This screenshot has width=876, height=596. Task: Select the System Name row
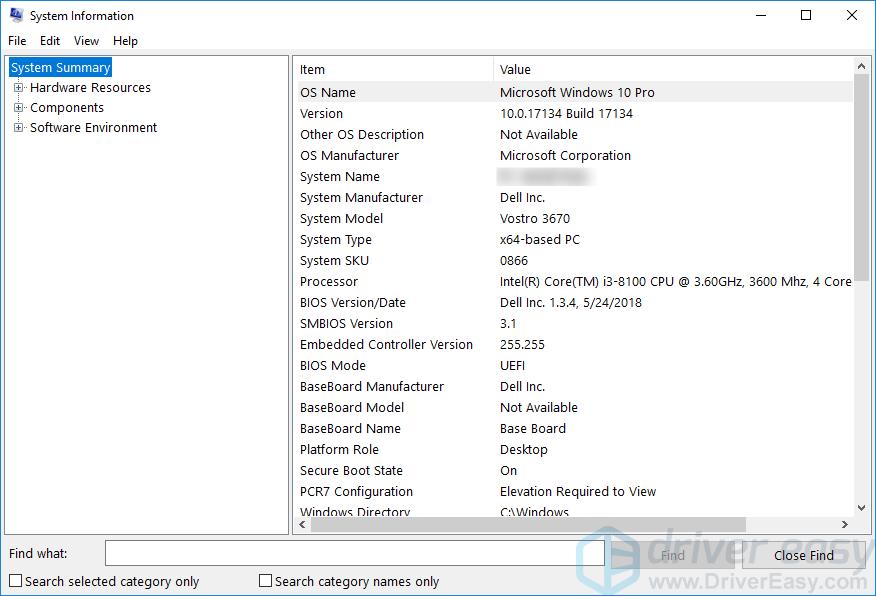coord(575,177)
